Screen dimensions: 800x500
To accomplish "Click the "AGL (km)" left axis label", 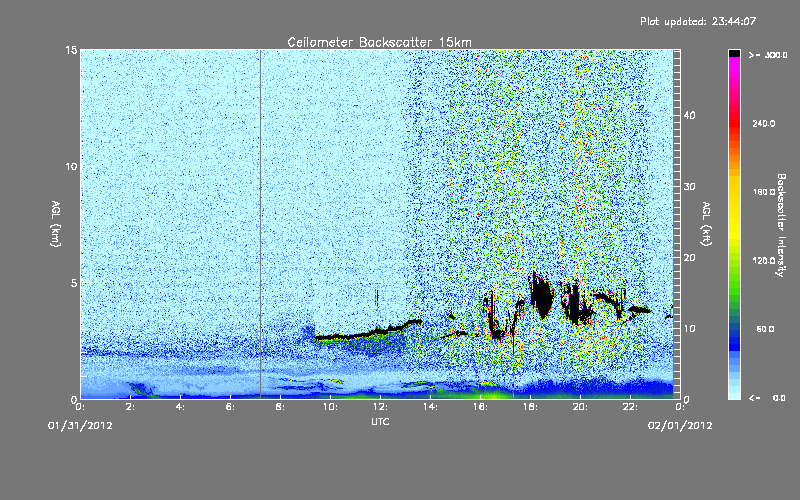I will 56,223.
